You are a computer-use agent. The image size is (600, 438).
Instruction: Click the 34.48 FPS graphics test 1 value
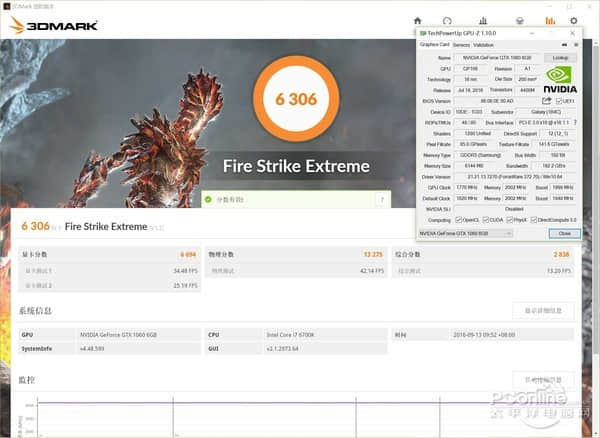pos(185,271)
